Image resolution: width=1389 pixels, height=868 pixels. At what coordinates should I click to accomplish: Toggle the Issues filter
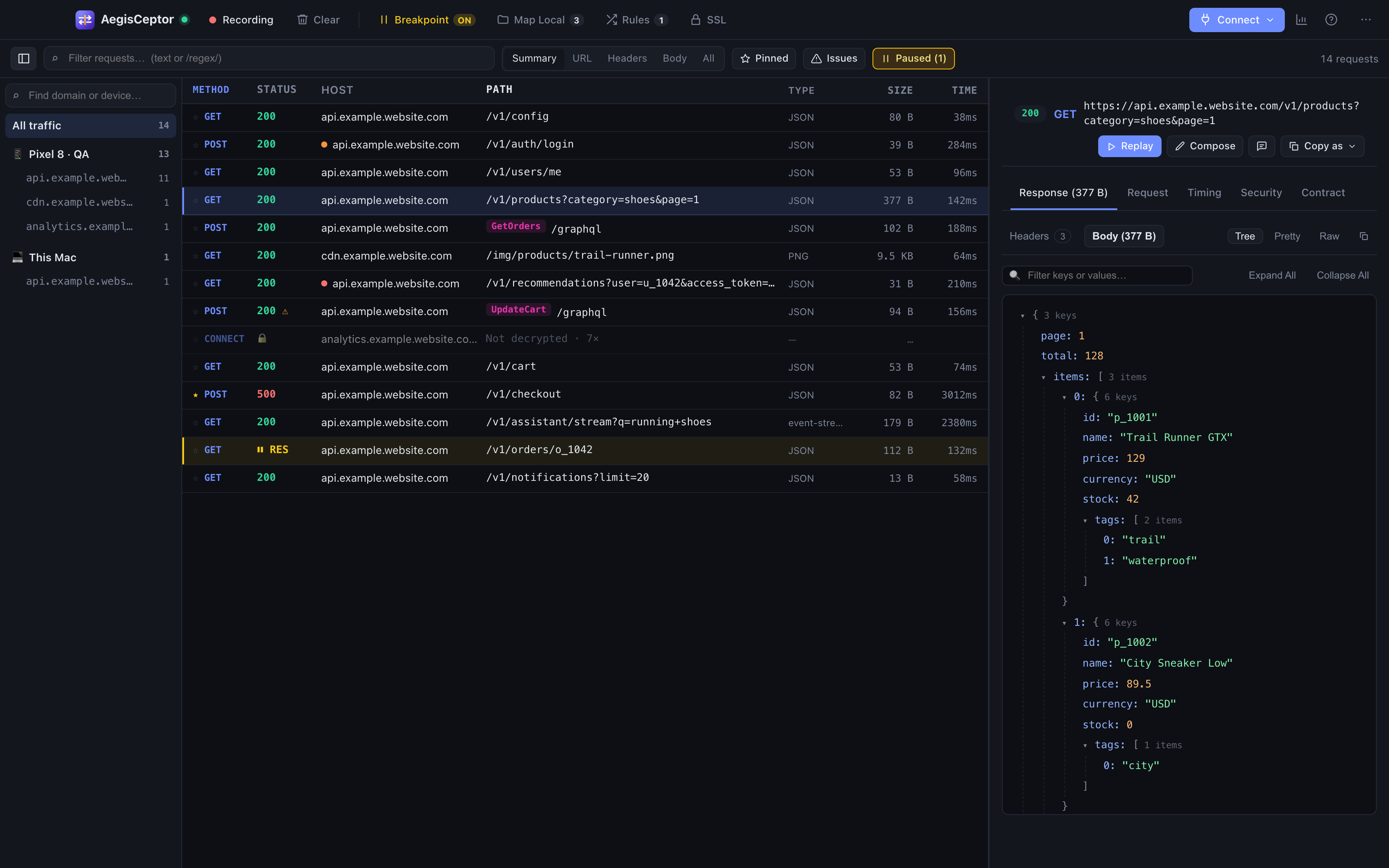click(x=834, y=58)
